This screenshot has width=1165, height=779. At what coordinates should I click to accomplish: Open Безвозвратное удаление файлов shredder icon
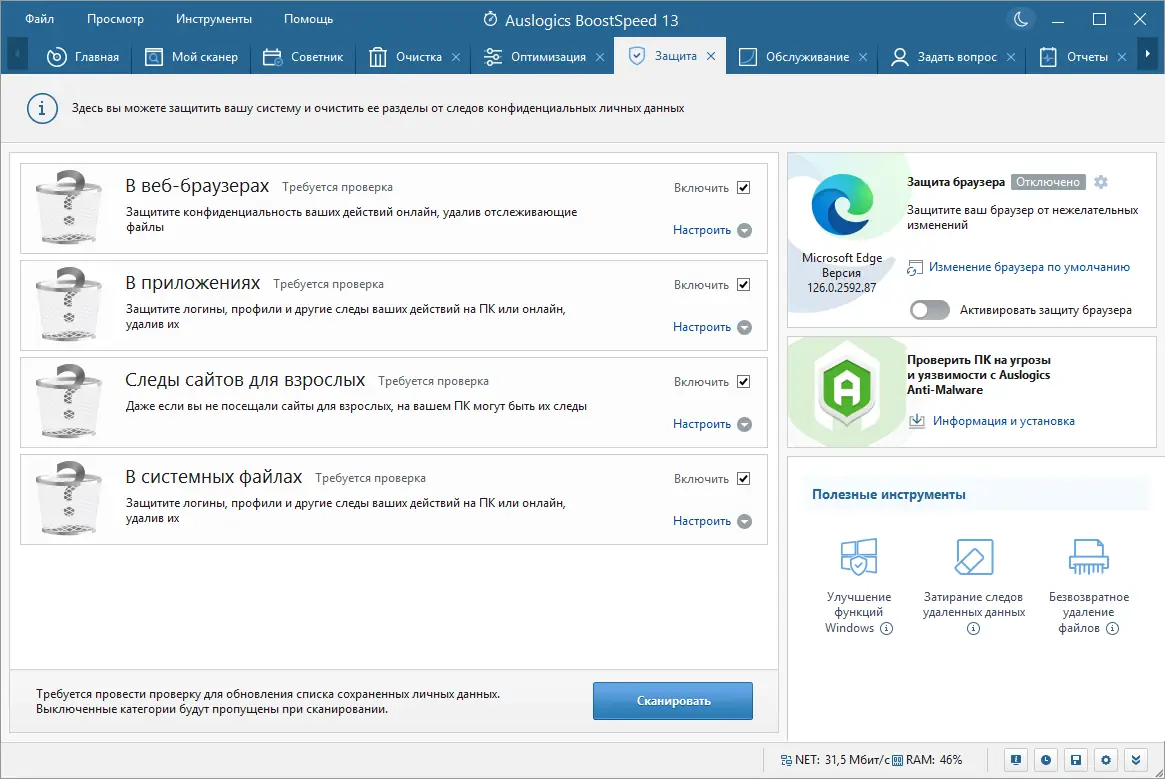tap(1088, 557)
